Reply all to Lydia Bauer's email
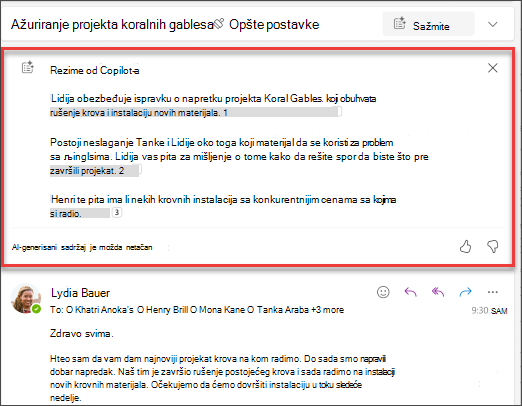The width and height of the screenshot is (522, 406). (438, 292)
